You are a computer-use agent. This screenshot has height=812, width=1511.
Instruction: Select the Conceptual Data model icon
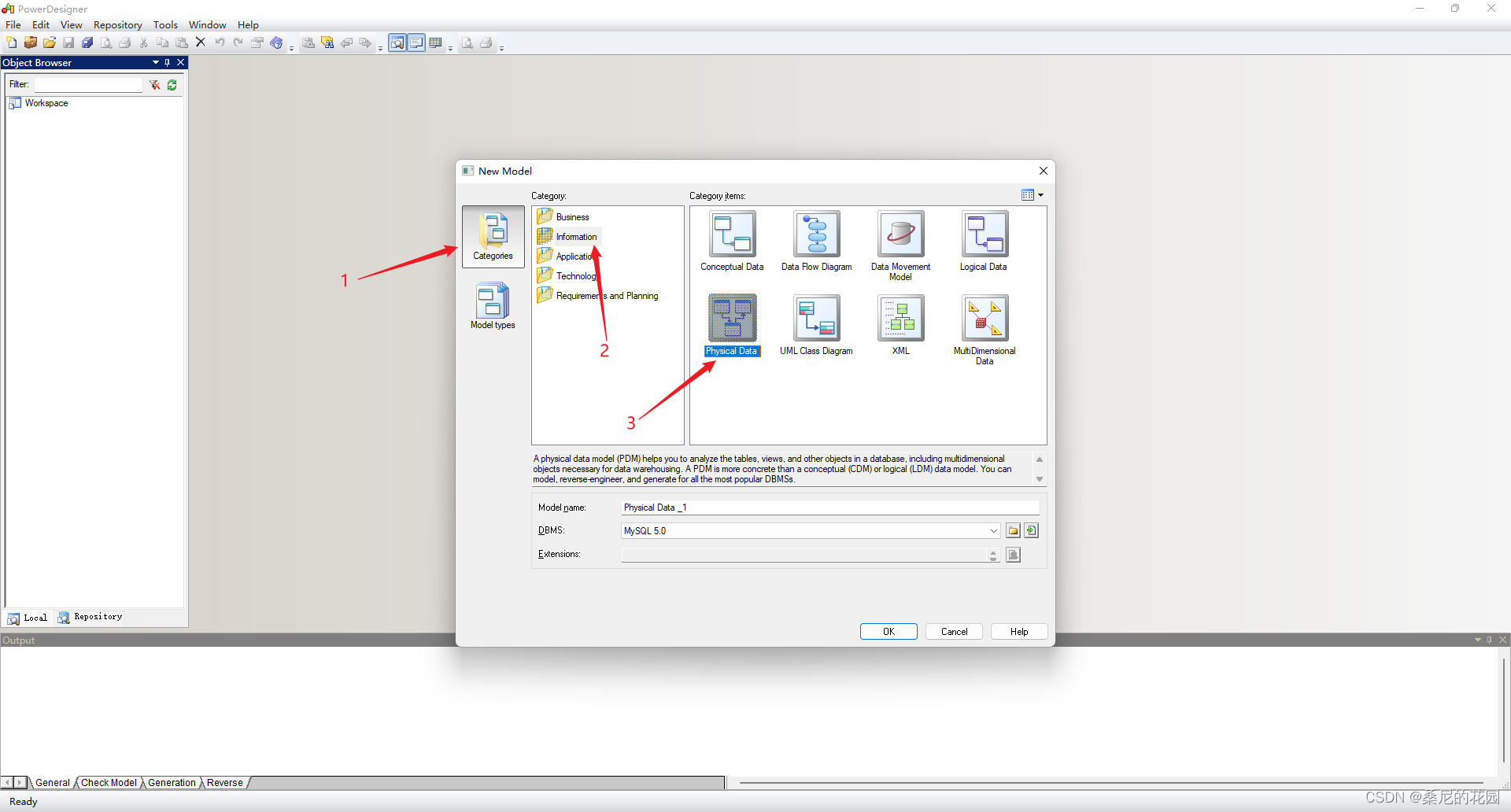tap(731, 234)
